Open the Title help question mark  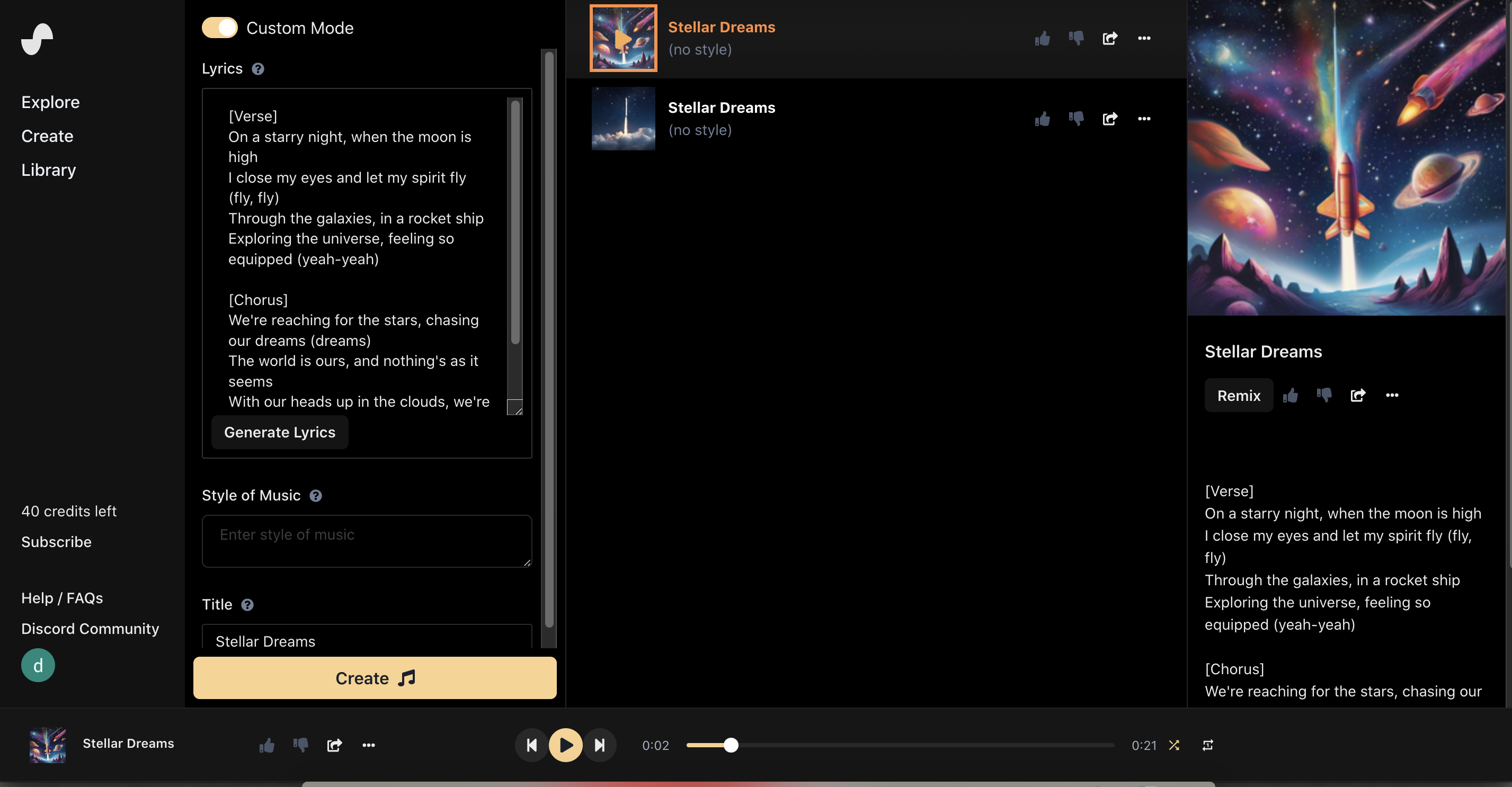click(248, 604)
